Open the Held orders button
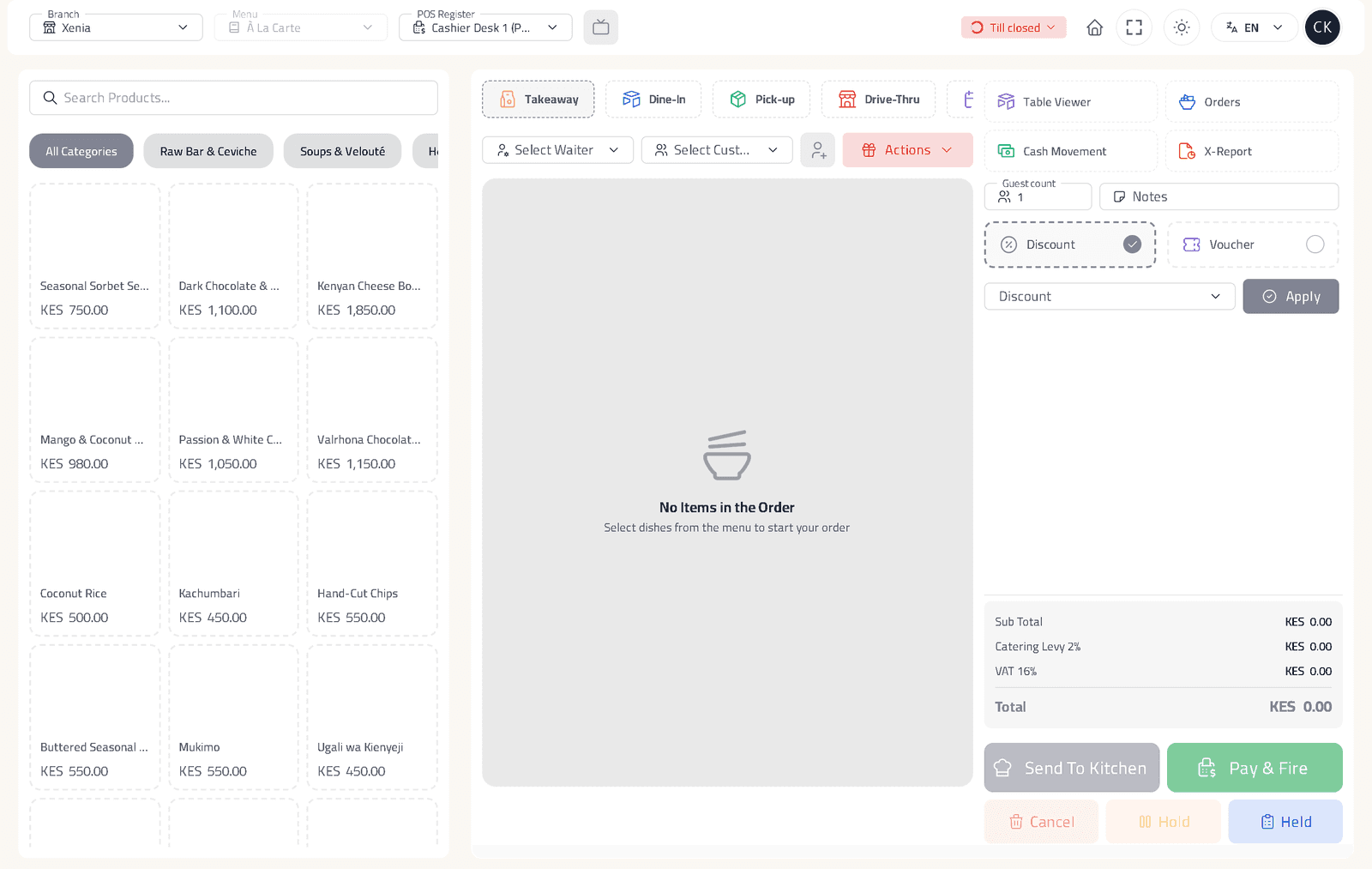Viewport: 1372px width, 869px height. pos(1285,822)
